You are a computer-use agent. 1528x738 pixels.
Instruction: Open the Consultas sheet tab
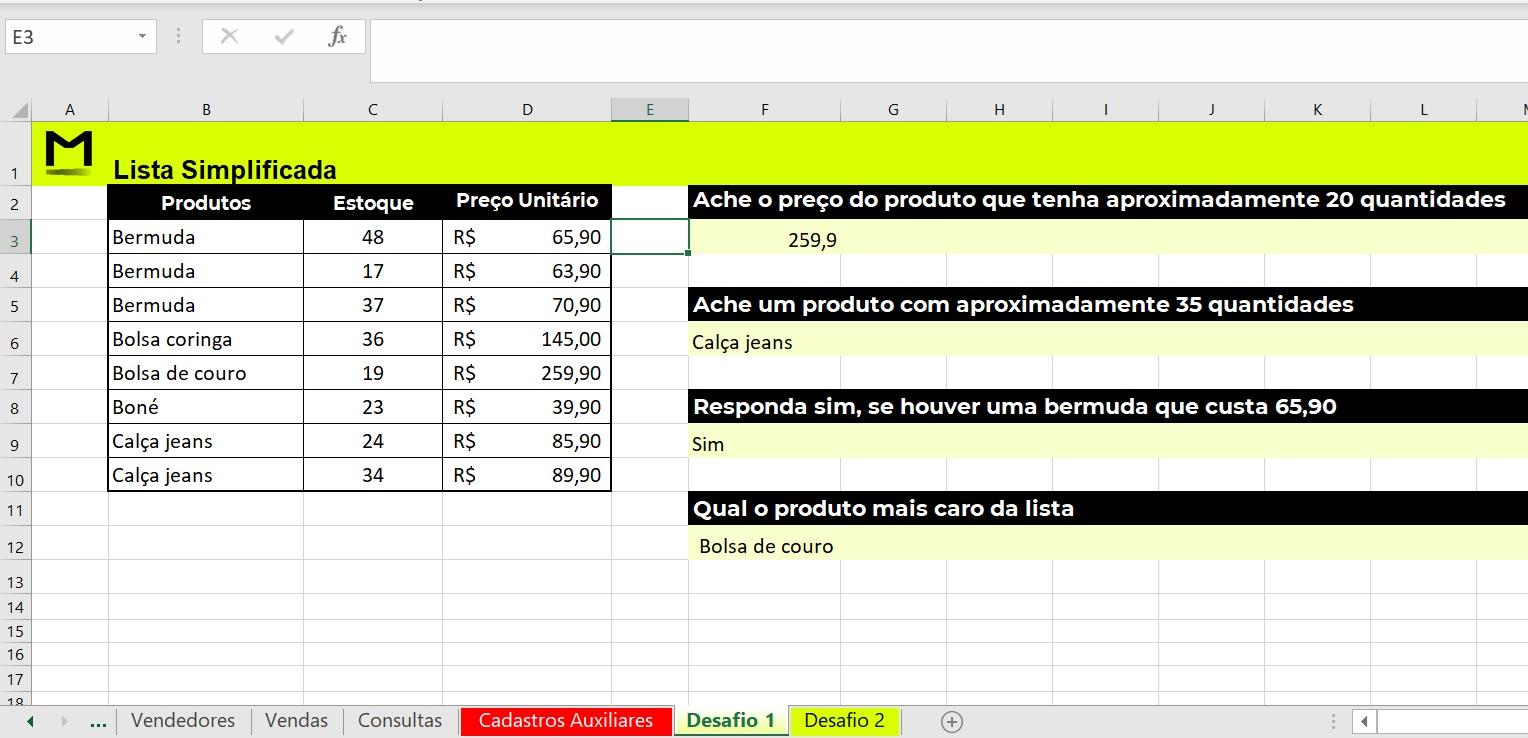(x=399, y=720)
